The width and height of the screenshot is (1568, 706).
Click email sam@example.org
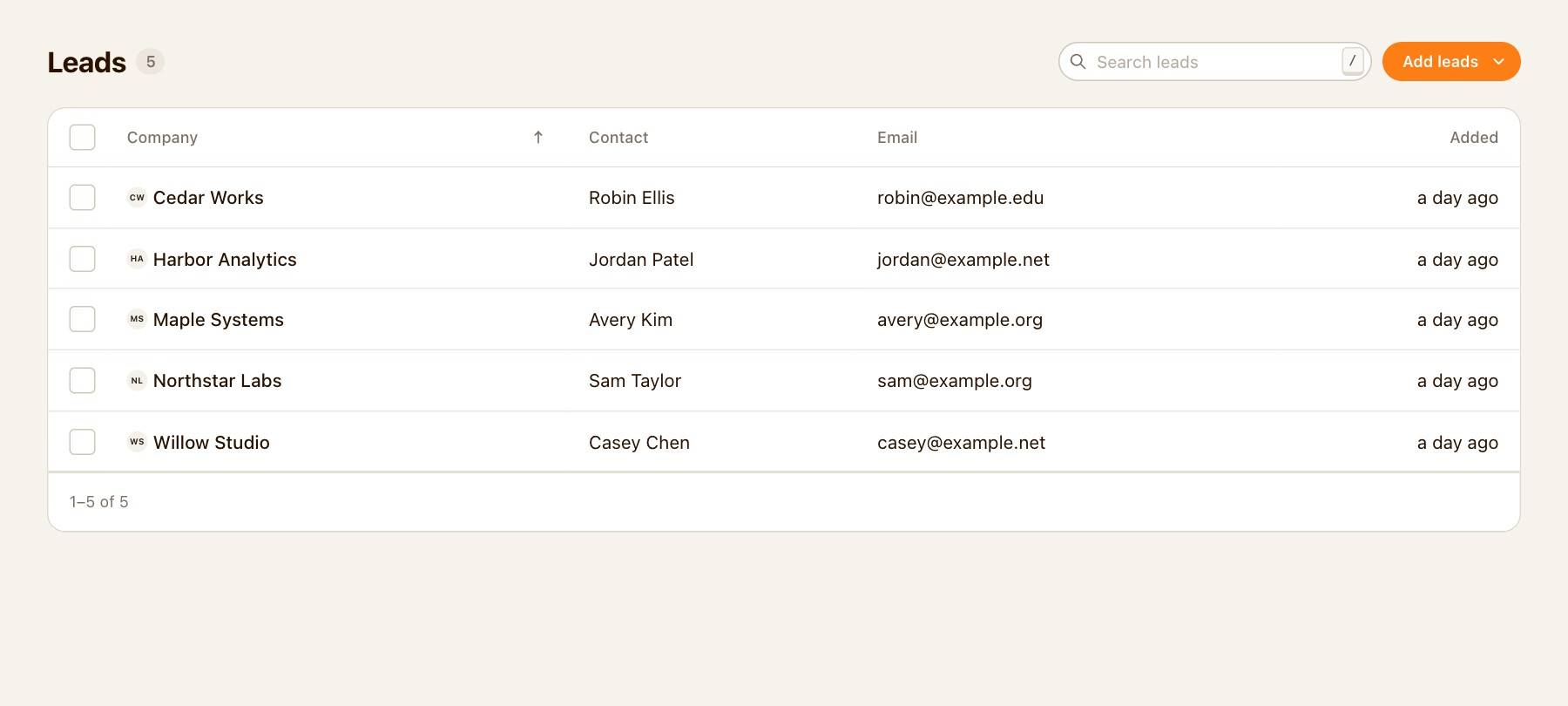tap(955, 381)
